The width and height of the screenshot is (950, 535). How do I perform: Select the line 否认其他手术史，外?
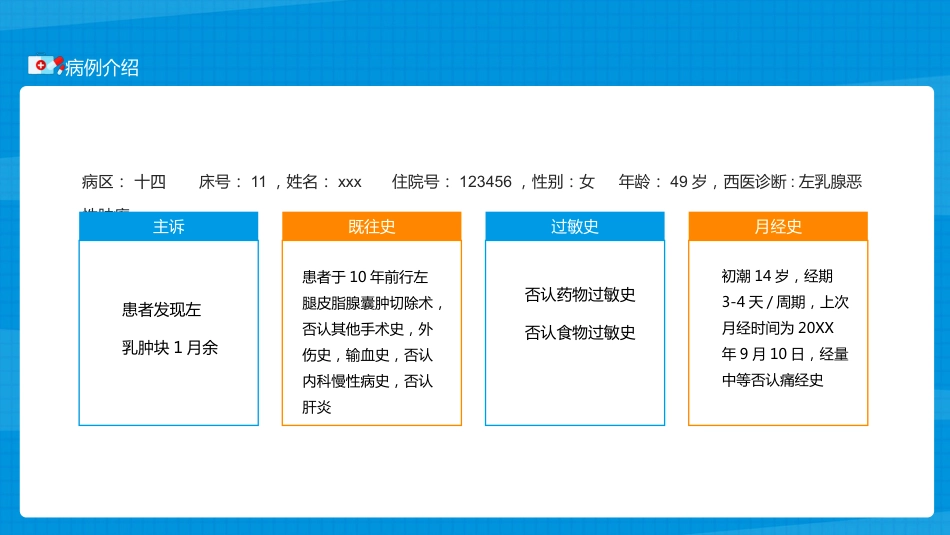(x=367, y=329)
